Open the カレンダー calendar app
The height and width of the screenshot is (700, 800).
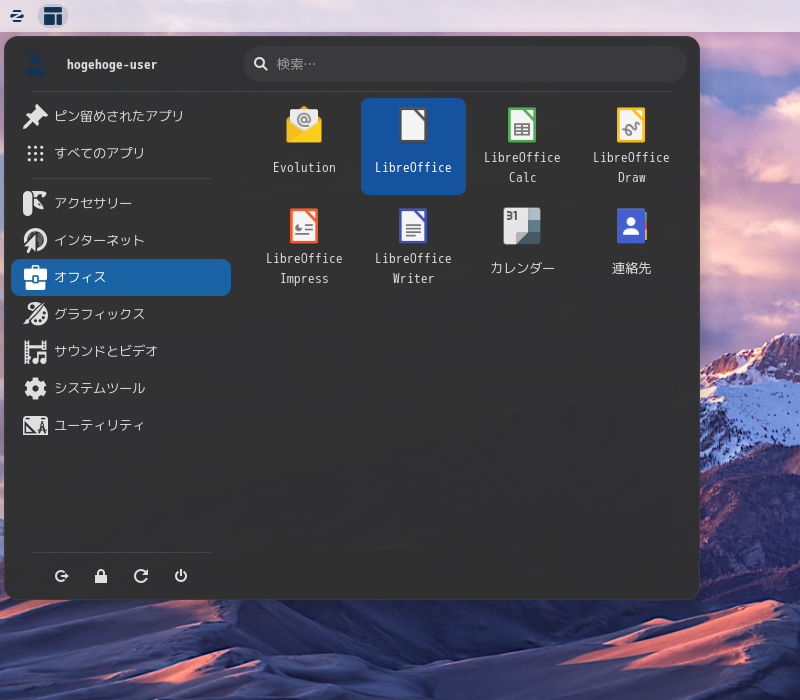coord(522,247)
